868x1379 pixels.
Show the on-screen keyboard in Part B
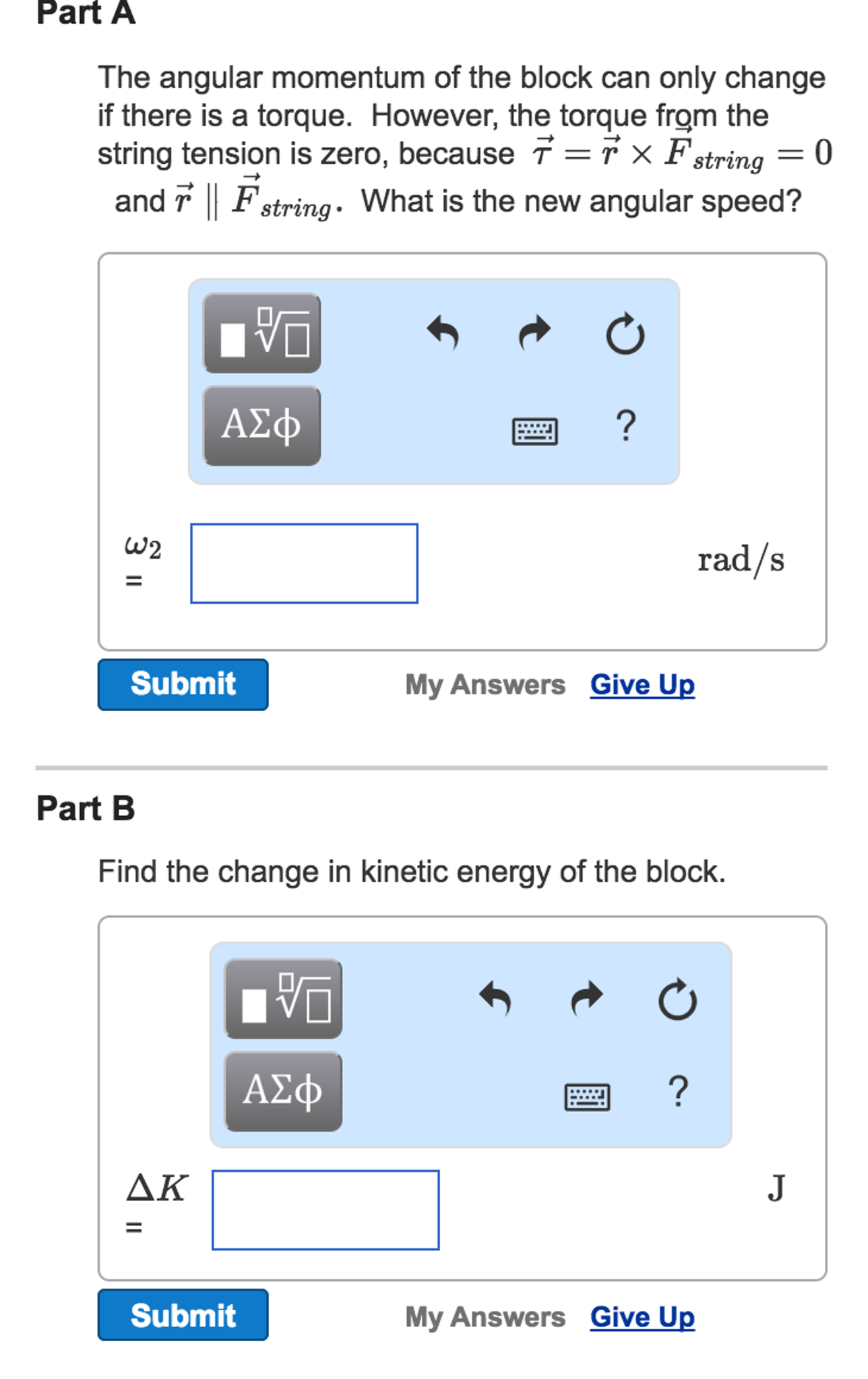[x=588, y=1097]
